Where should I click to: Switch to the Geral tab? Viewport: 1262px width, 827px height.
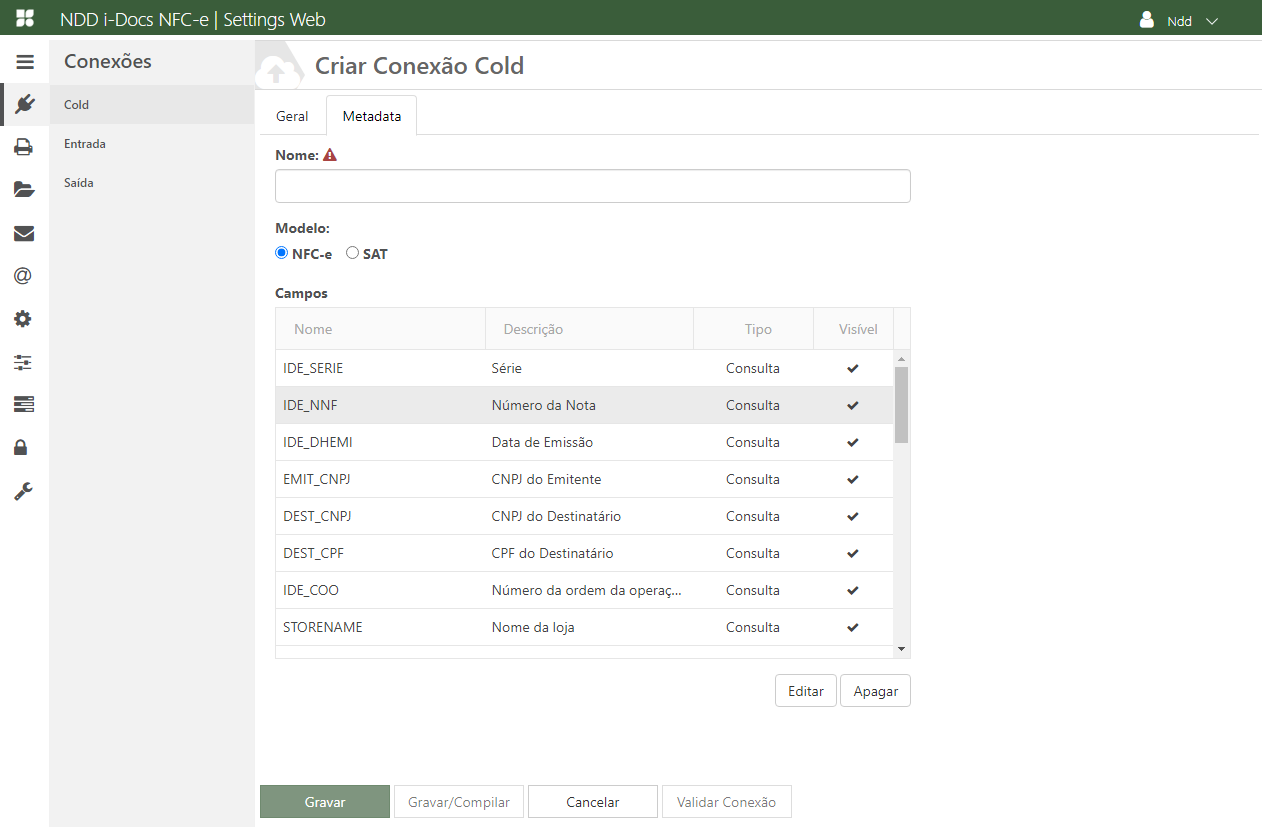pyautogui.click(x=292, y=116)
